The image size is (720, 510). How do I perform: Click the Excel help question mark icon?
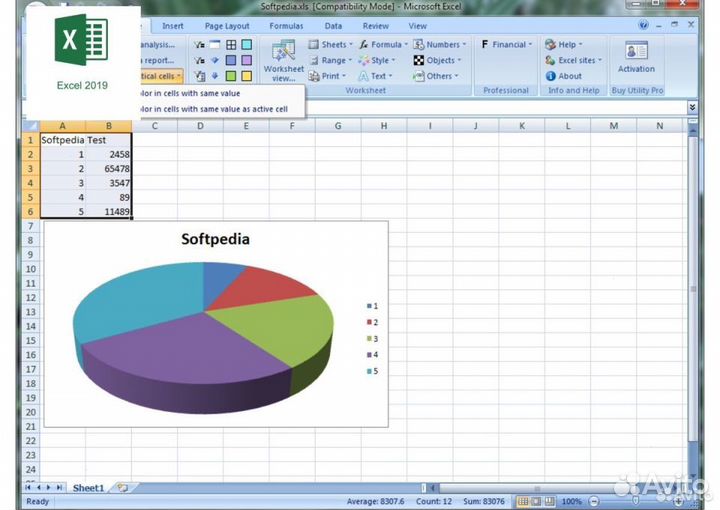[x=643, y=25]
